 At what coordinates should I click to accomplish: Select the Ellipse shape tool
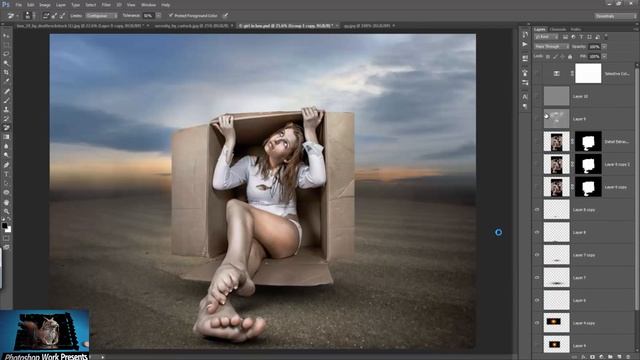[x=6, y=192]
